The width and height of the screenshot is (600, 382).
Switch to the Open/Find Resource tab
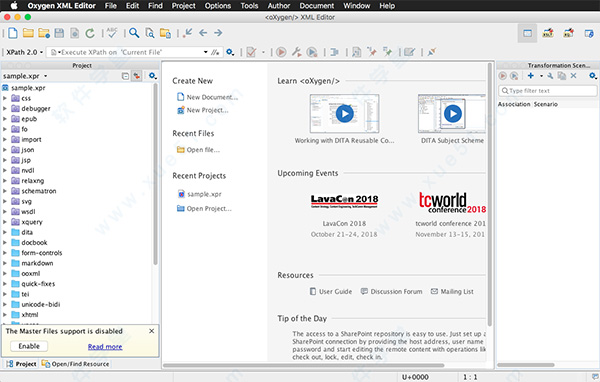[75, 364]
